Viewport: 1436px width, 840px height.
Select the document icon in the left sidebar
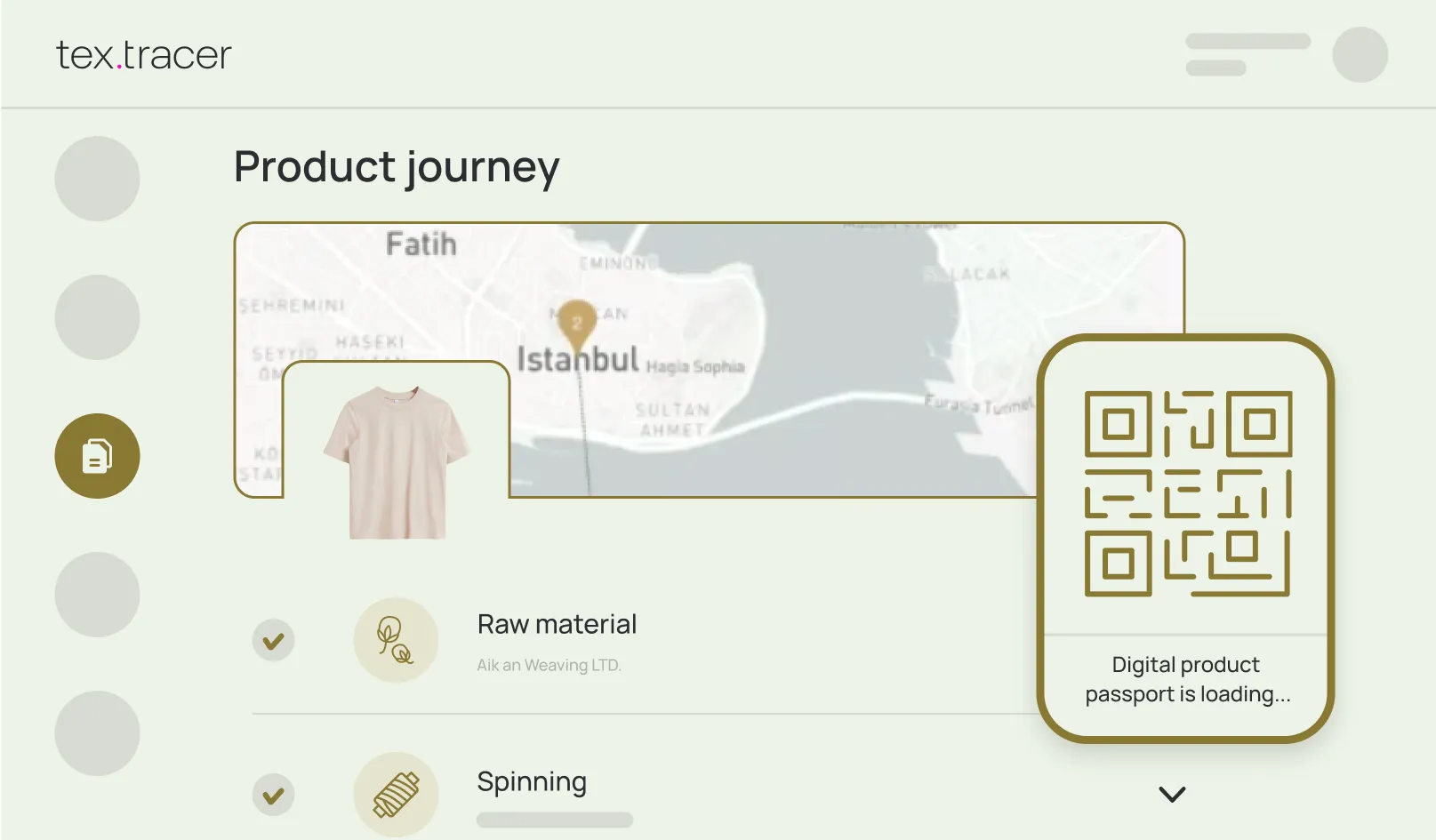[x=97, y=455]
